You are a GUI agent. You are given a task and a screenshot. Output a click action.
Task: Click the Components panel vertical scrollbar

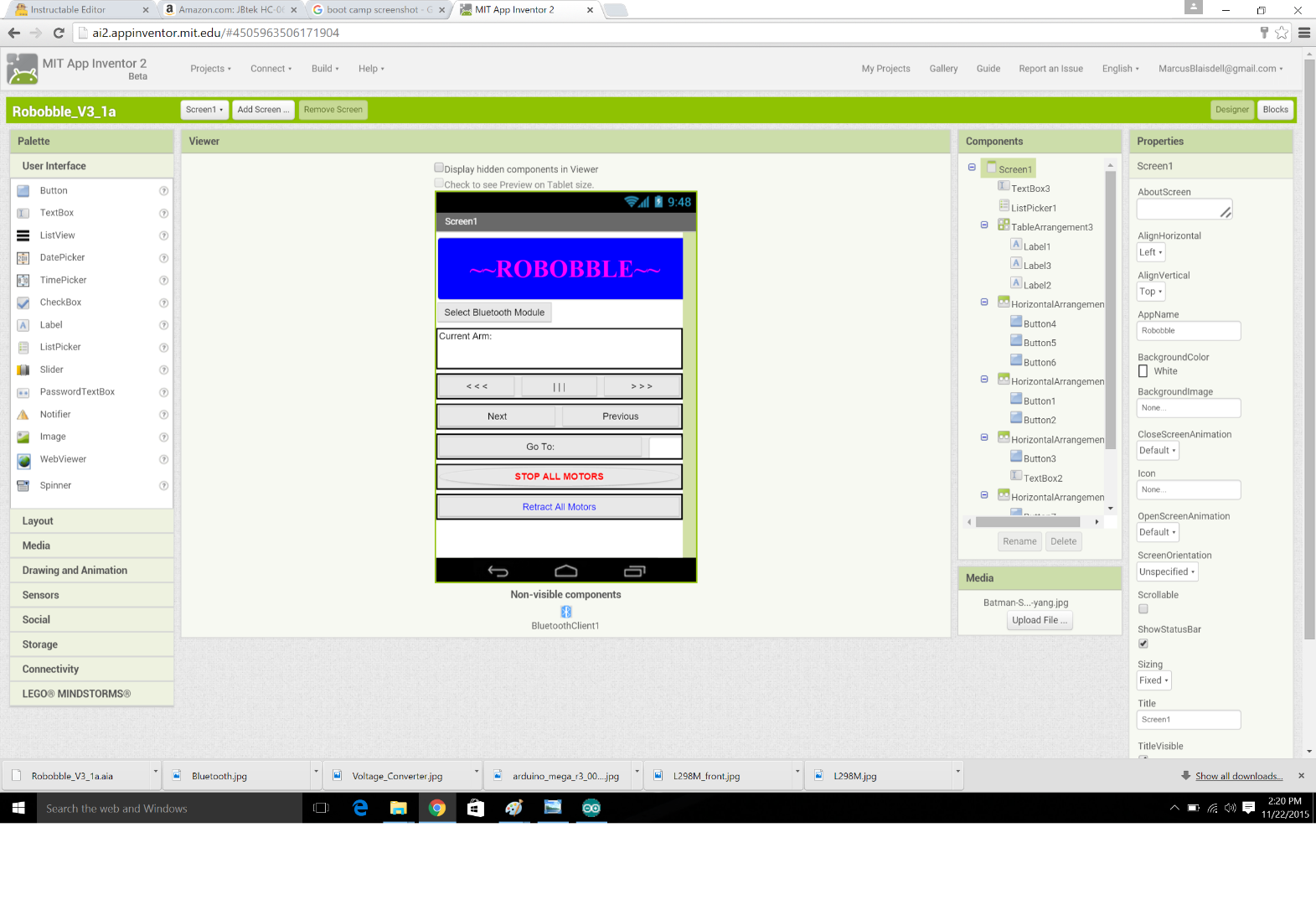coord(1111,310)
